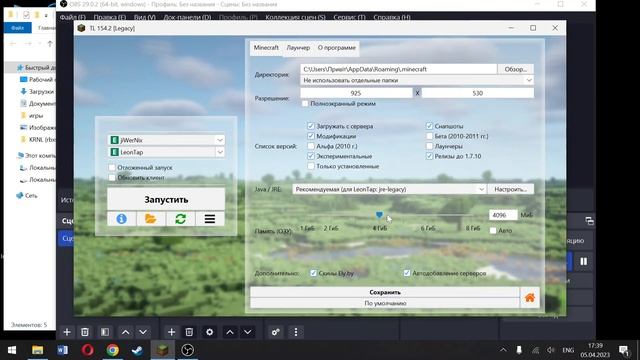This screenshot has height=360, width=640.
Task: Check Лаунчеры checkbox
Action: [x=429, y=146]
